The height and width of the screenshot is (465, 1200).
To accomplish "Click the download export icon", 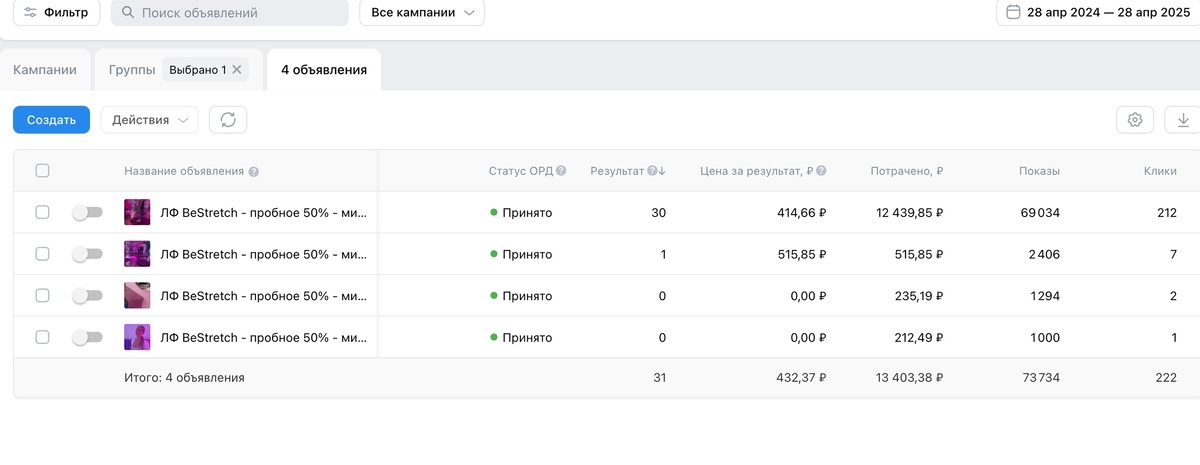I will (x=1183, y=120).
